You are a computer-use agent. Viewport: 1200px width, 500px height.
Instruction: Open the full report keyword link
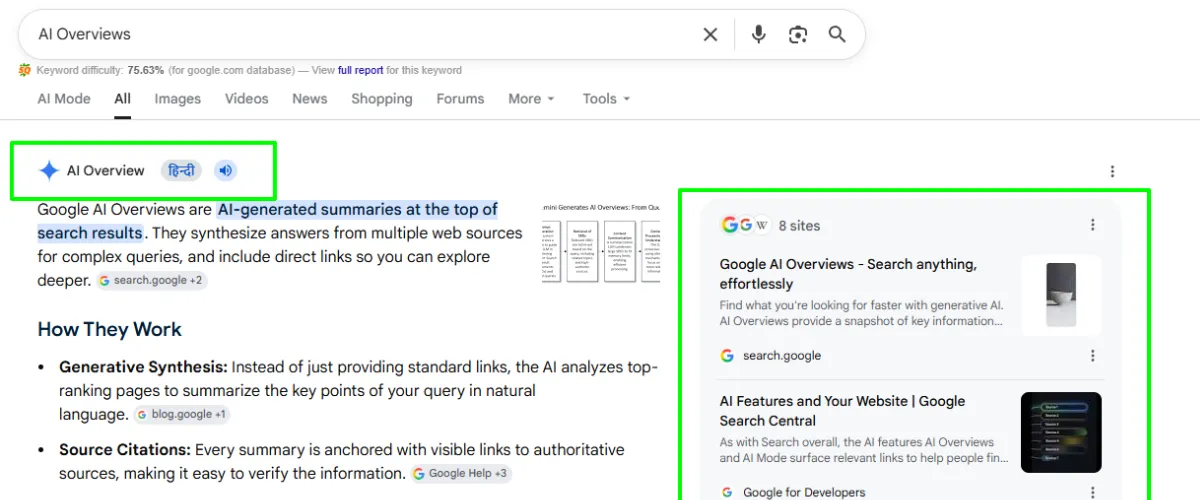pyautogui.click(x=360, y=70)
